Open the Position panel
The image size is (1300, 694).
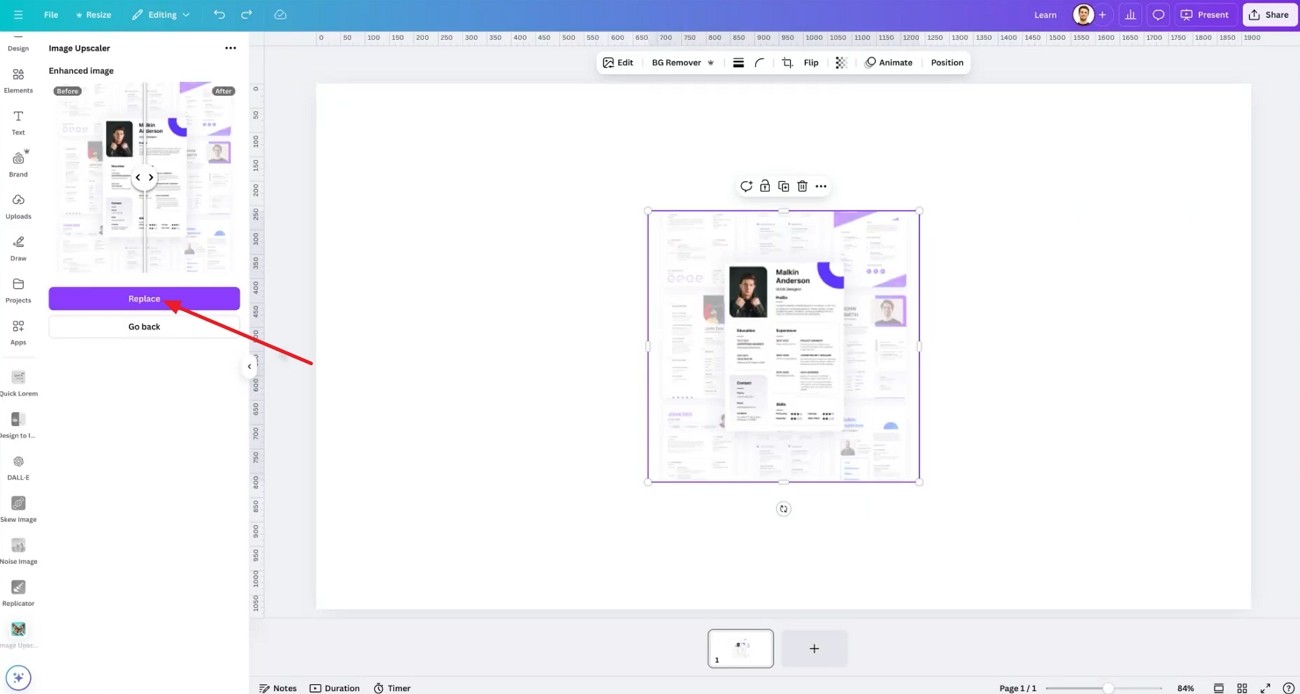[x=947, y=62]
